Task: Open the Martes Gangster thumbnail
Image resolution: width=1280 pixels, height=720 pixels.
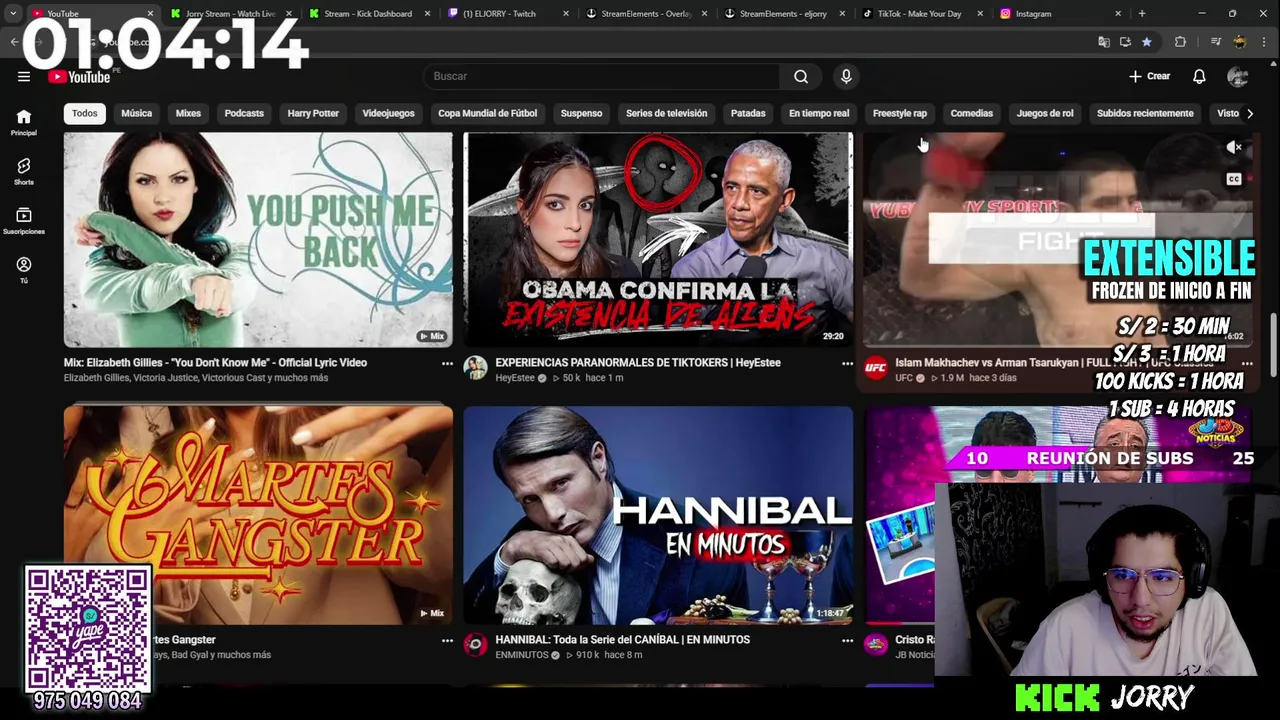Action: [258, 515]
